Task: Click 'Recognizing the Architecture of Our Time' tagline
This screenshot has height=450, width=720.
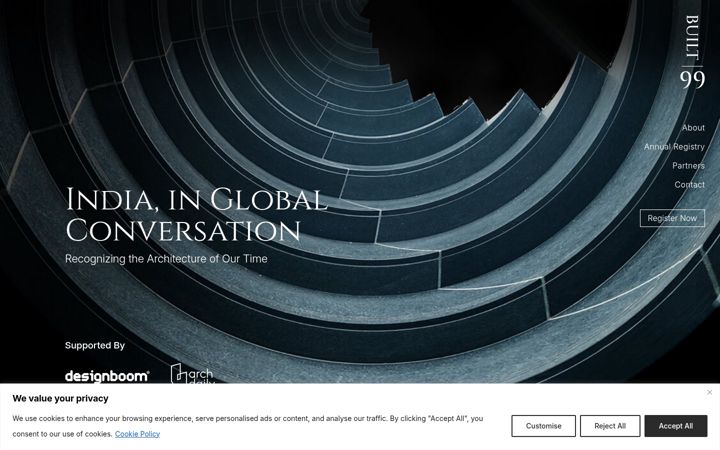Action: [x=166, y=259]
